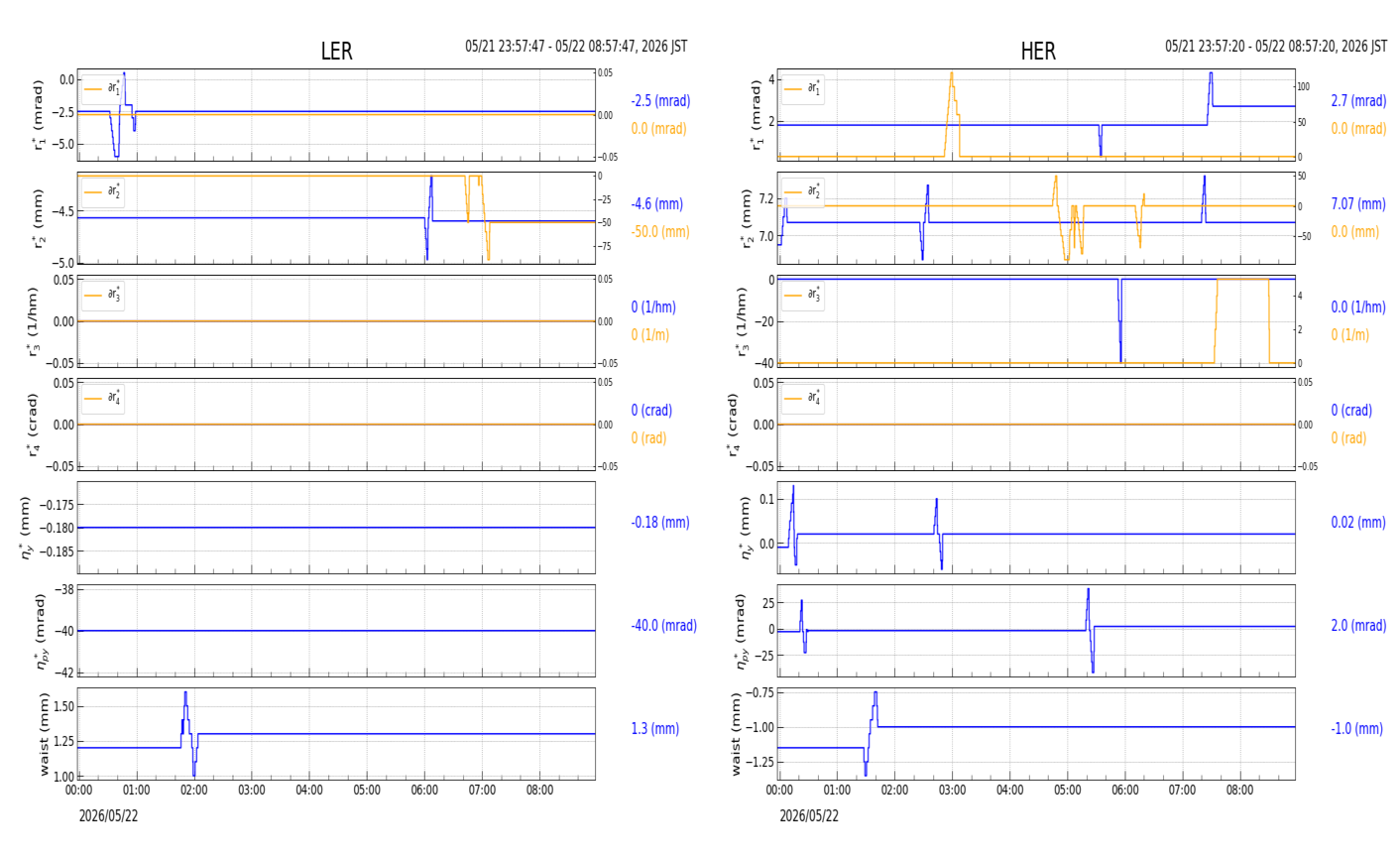Click the HER waist -1.0 (mm) value
This screenshot has width=1400, height=857.
coord(1356,729)
